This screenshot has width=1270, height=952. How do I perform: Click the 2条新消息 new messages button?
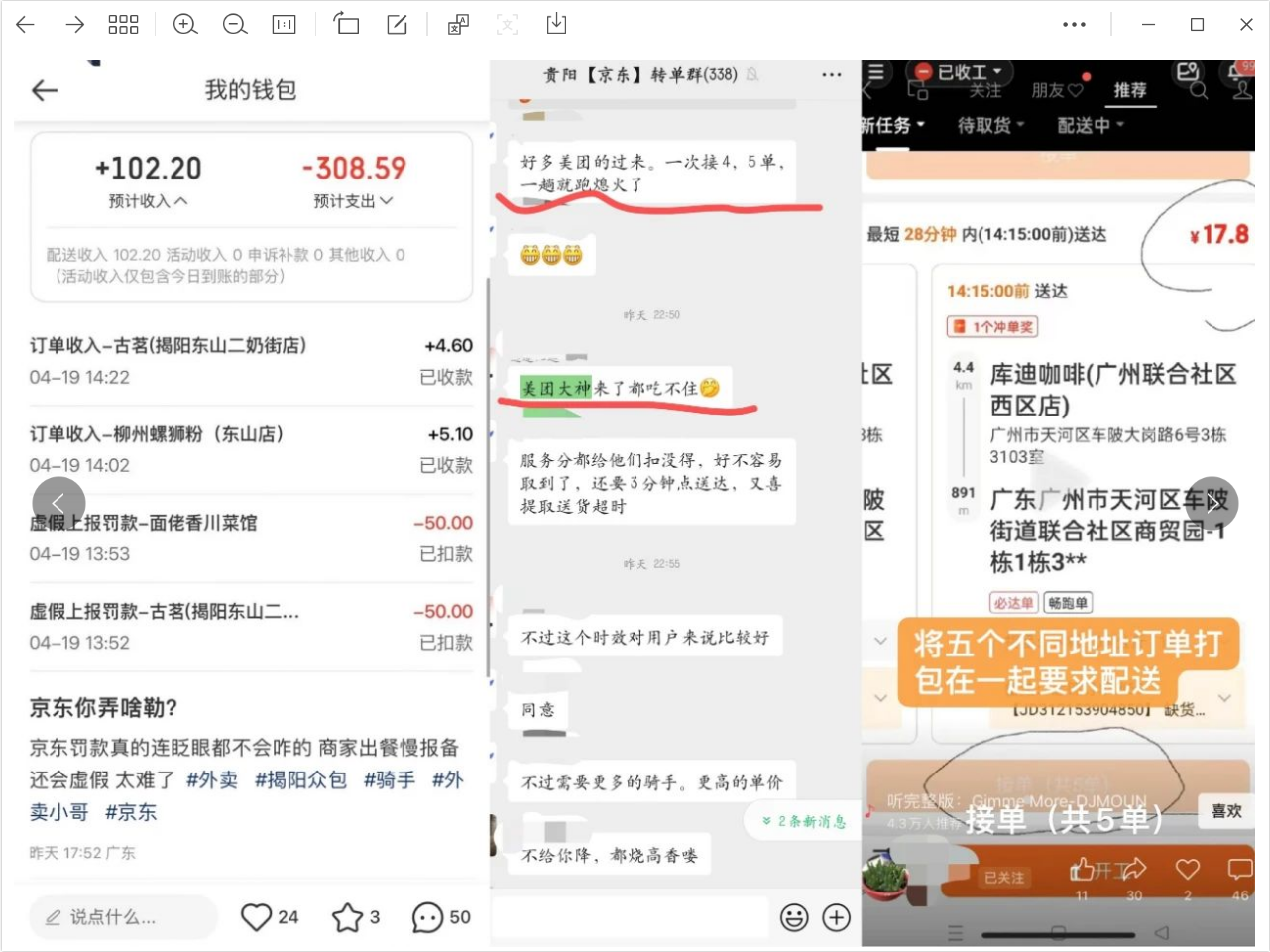[804, 821]
